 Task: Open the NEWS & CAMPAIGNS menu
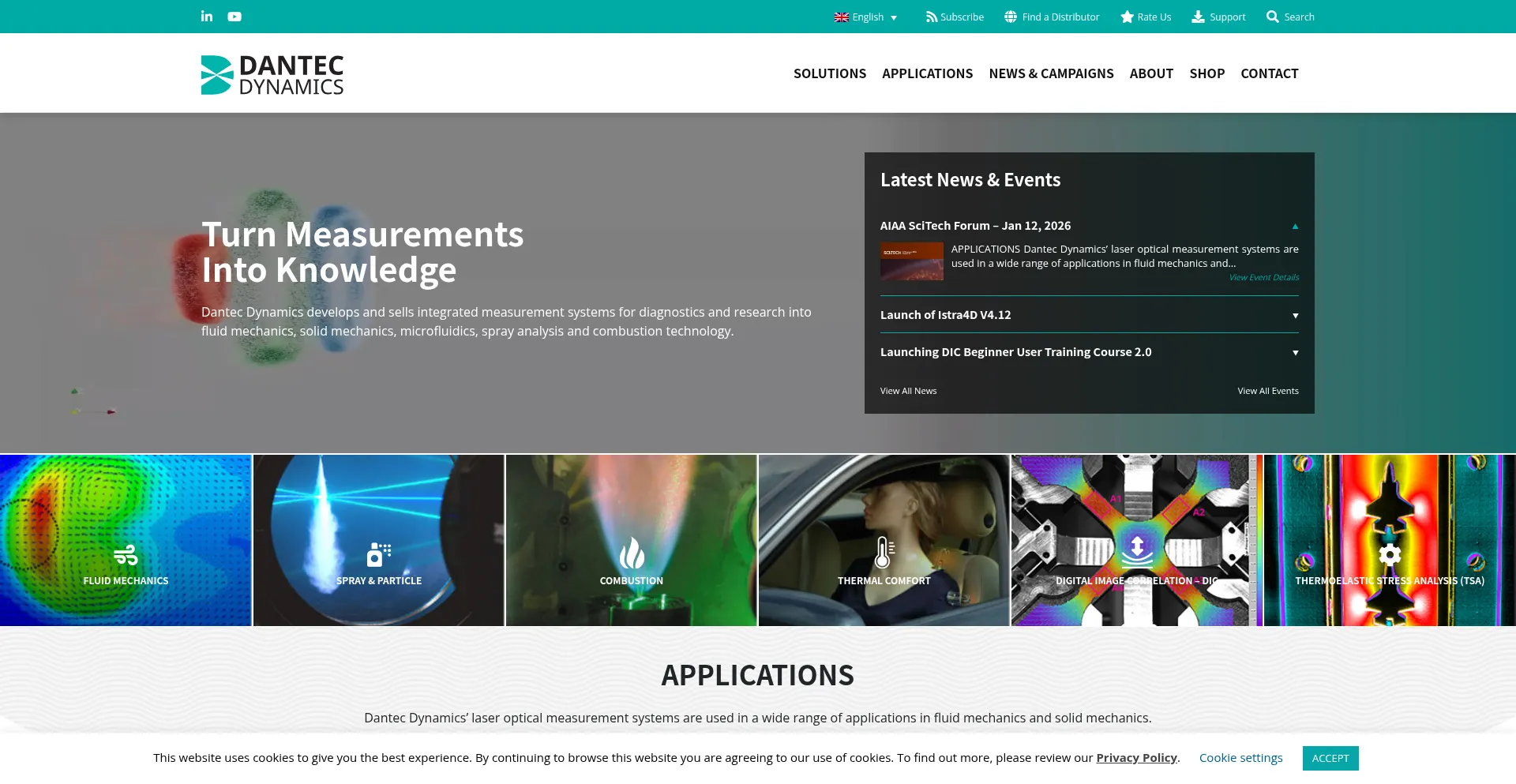(x=1051, y=73)
